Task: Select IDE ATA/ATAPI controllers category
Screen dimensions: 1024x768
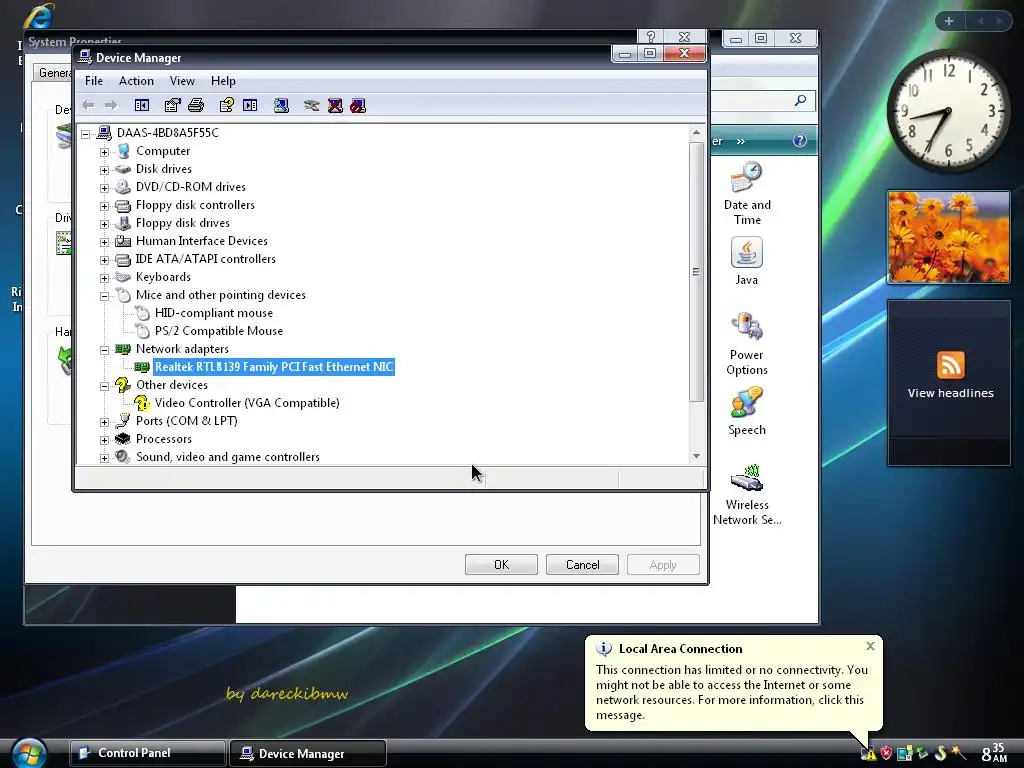Action: (x=206, y=259)
